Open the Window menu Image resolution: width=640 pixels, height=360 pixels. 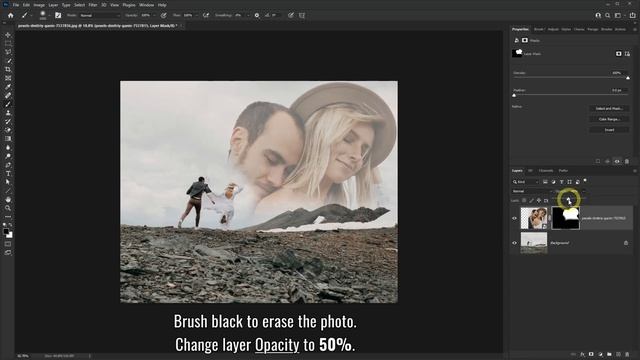tap(147, 5)
